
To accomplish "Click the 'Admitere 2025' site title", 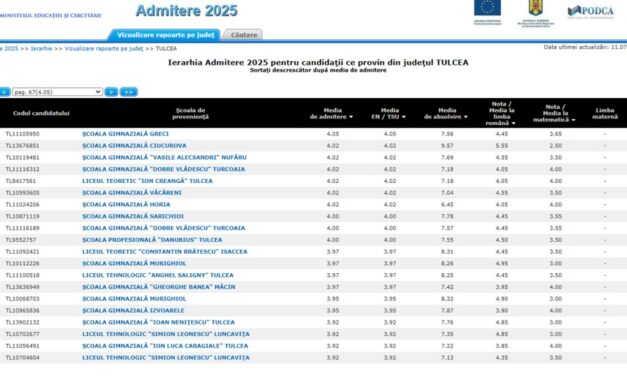I will point(186,11).
